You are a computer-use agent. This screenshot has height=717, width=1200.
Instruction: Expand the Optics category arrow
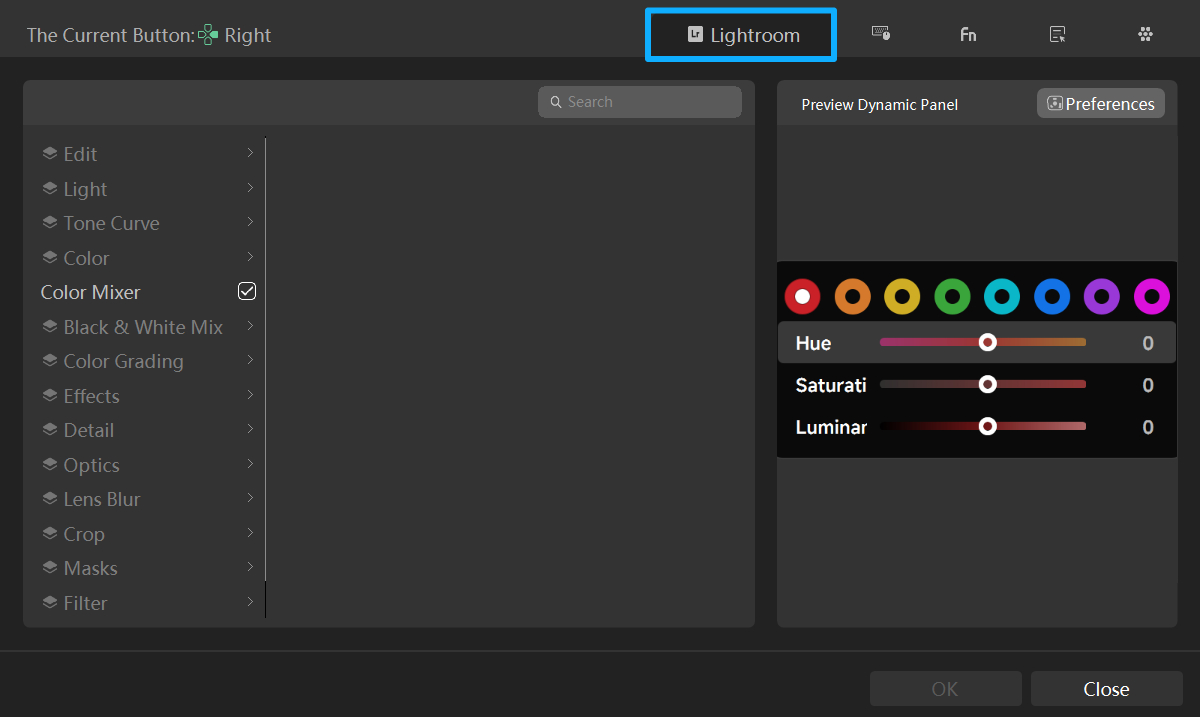(249, 464)
